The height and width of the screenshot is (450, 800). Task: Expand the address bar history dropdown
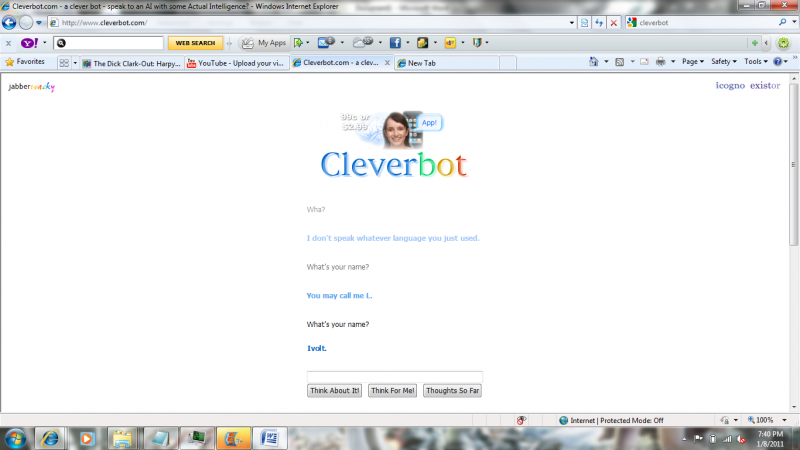click(x=571, y=23)
